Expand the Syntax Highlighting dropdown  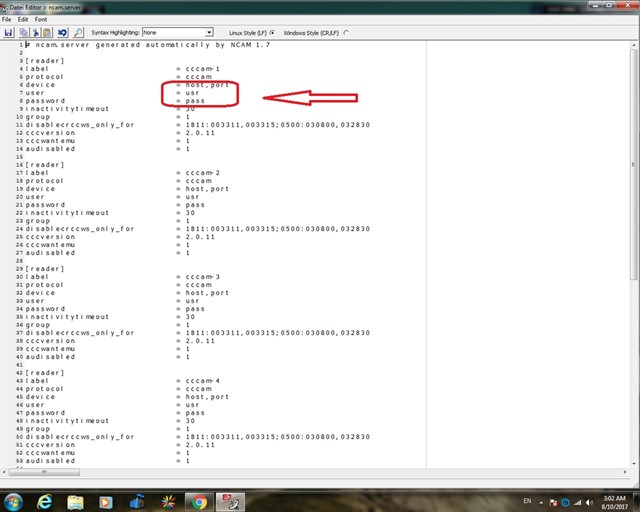208,33
